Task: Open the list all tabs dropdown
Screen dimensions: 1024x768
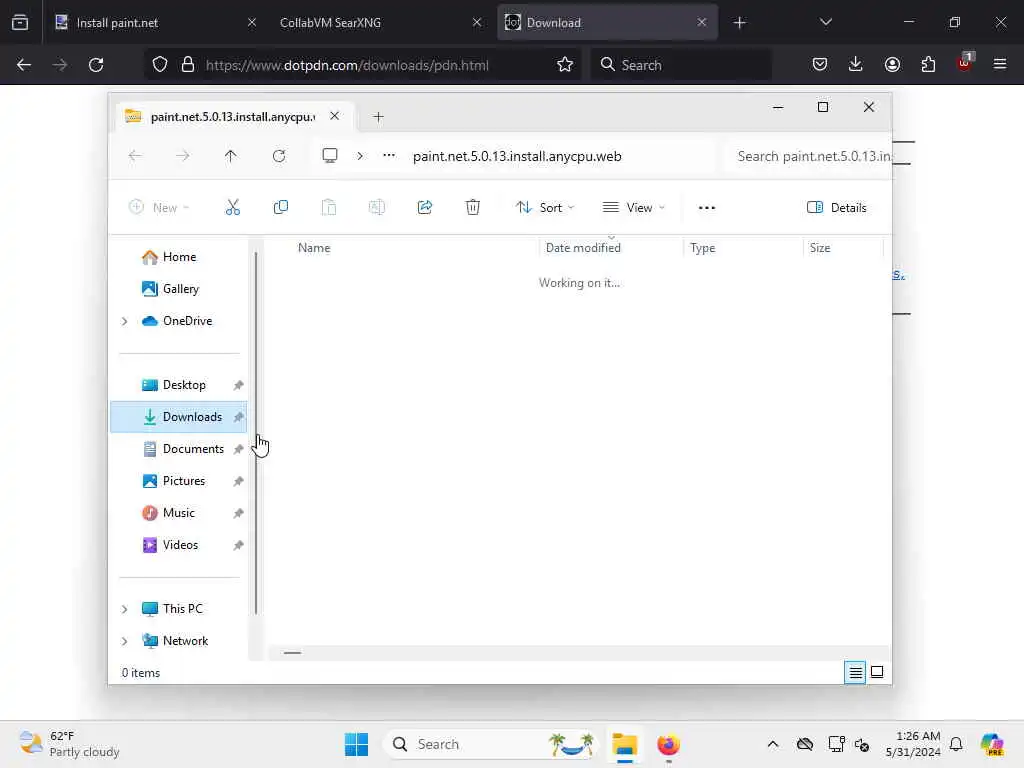Action: 826,22
